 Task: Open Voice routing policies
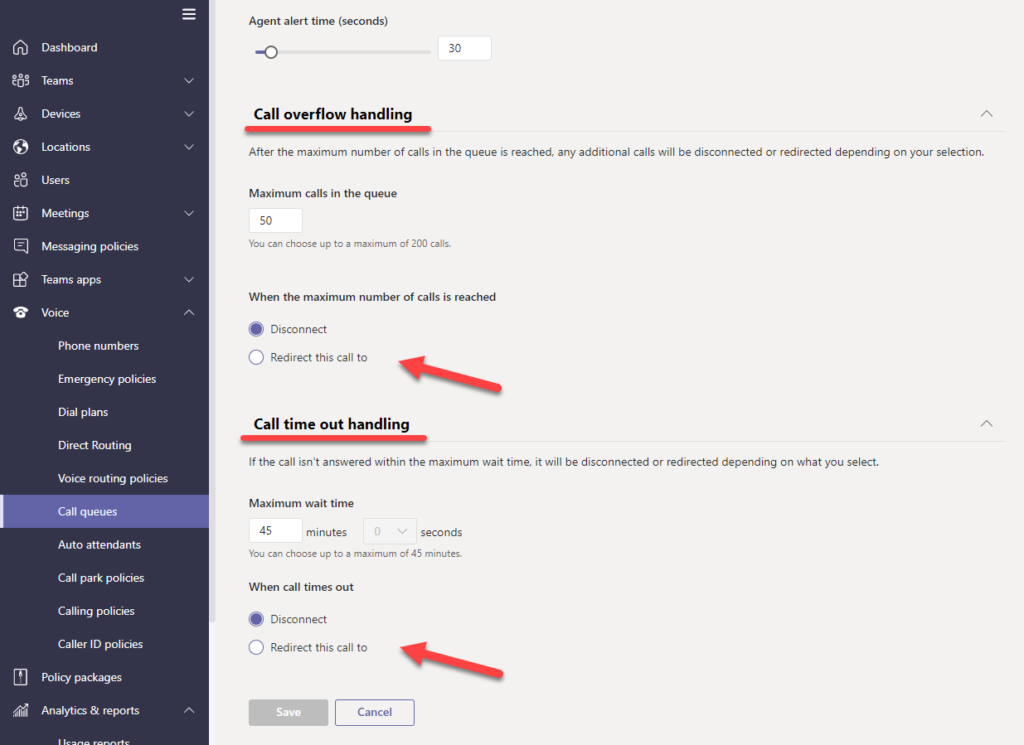(113, 479)
